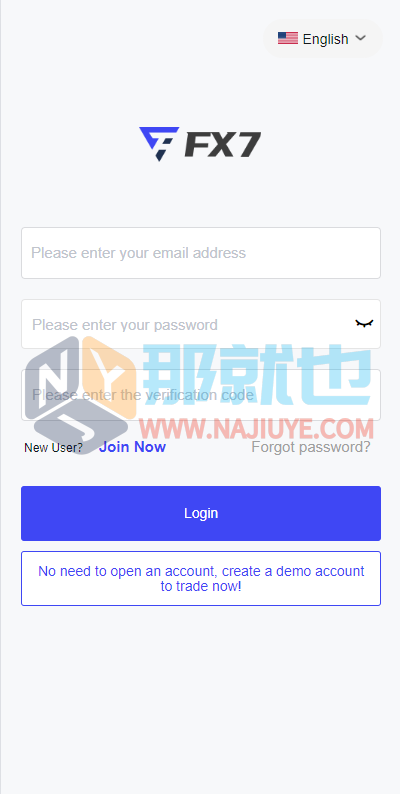Click the blue Chinese watermark characters
400x794 pixels.
(x=258, y=375)
